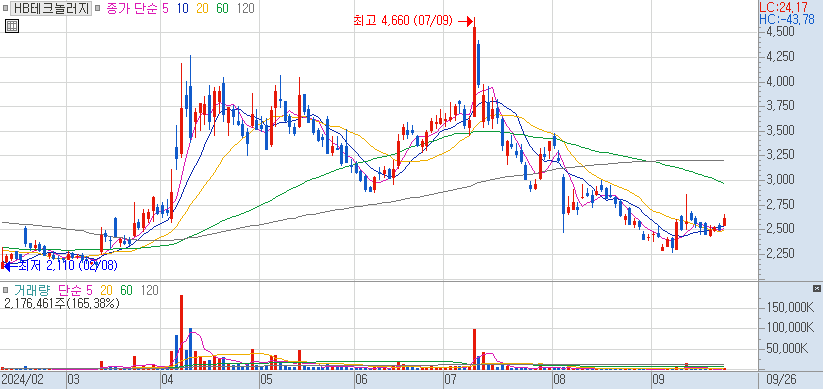Close the volume panel with the X icon
Viewport: 823px width, 389px height.
pos(816,289)
